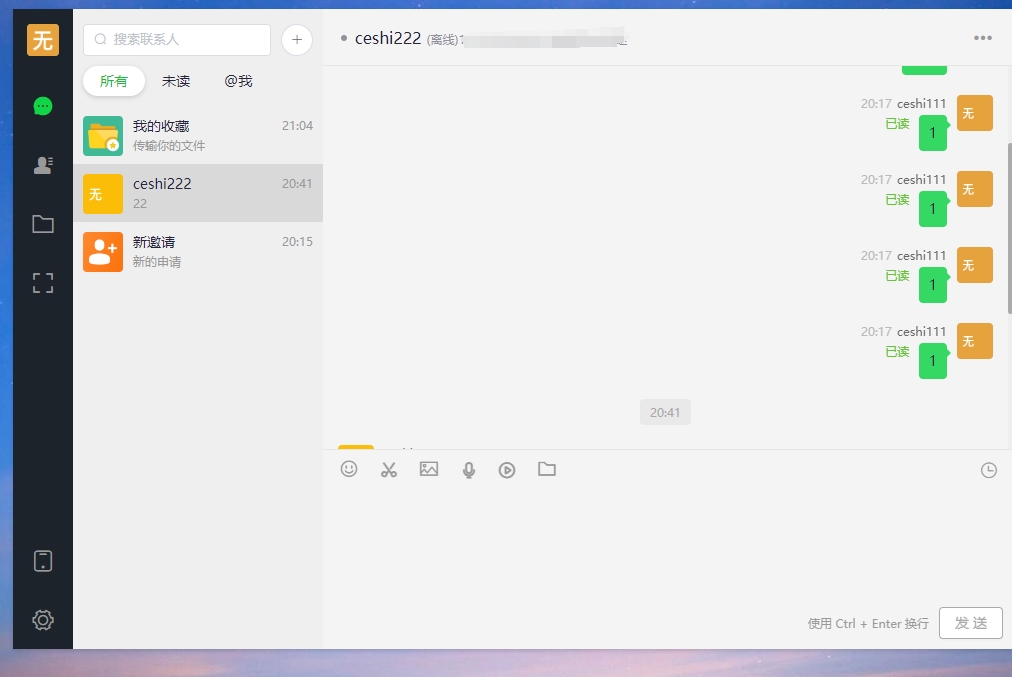Focus the message text input area
The width and height of the screenshot is (1012, 677).
tap(667, 545)
